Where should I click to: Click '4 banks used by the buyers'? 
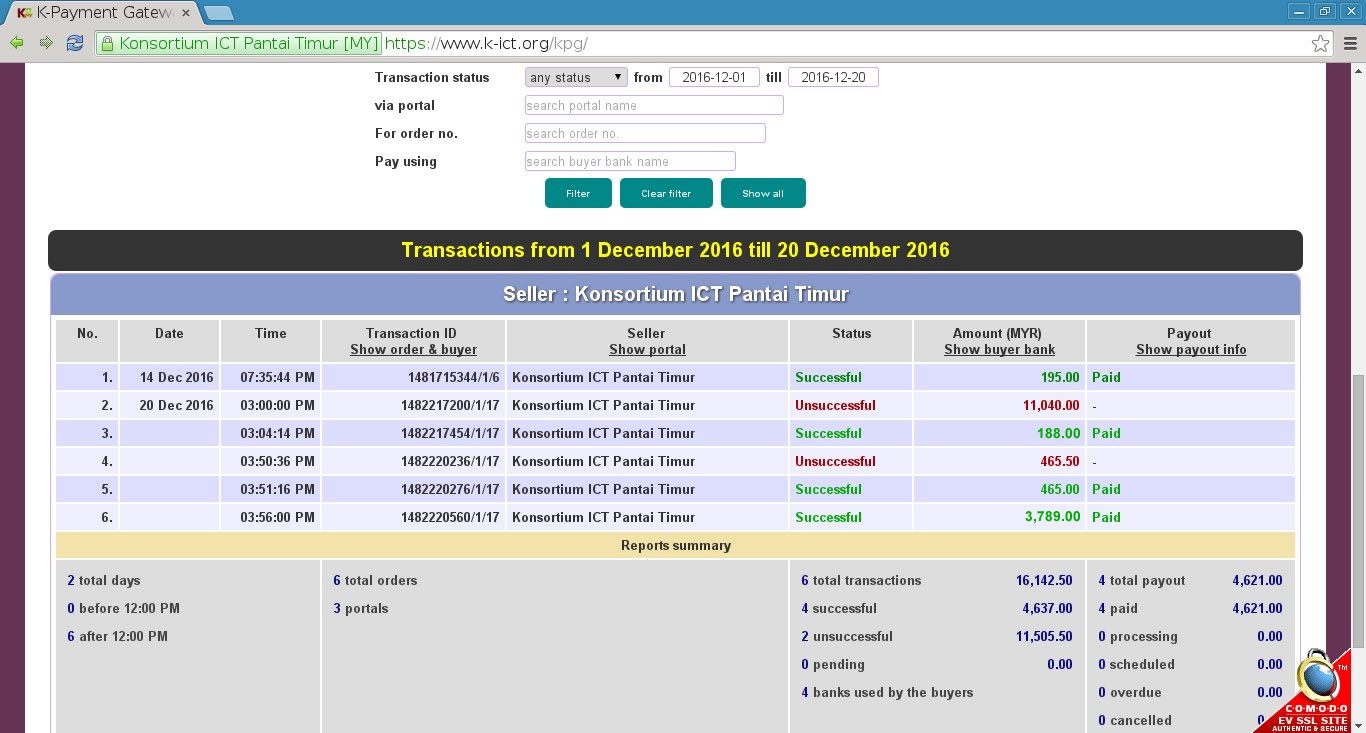887,692
